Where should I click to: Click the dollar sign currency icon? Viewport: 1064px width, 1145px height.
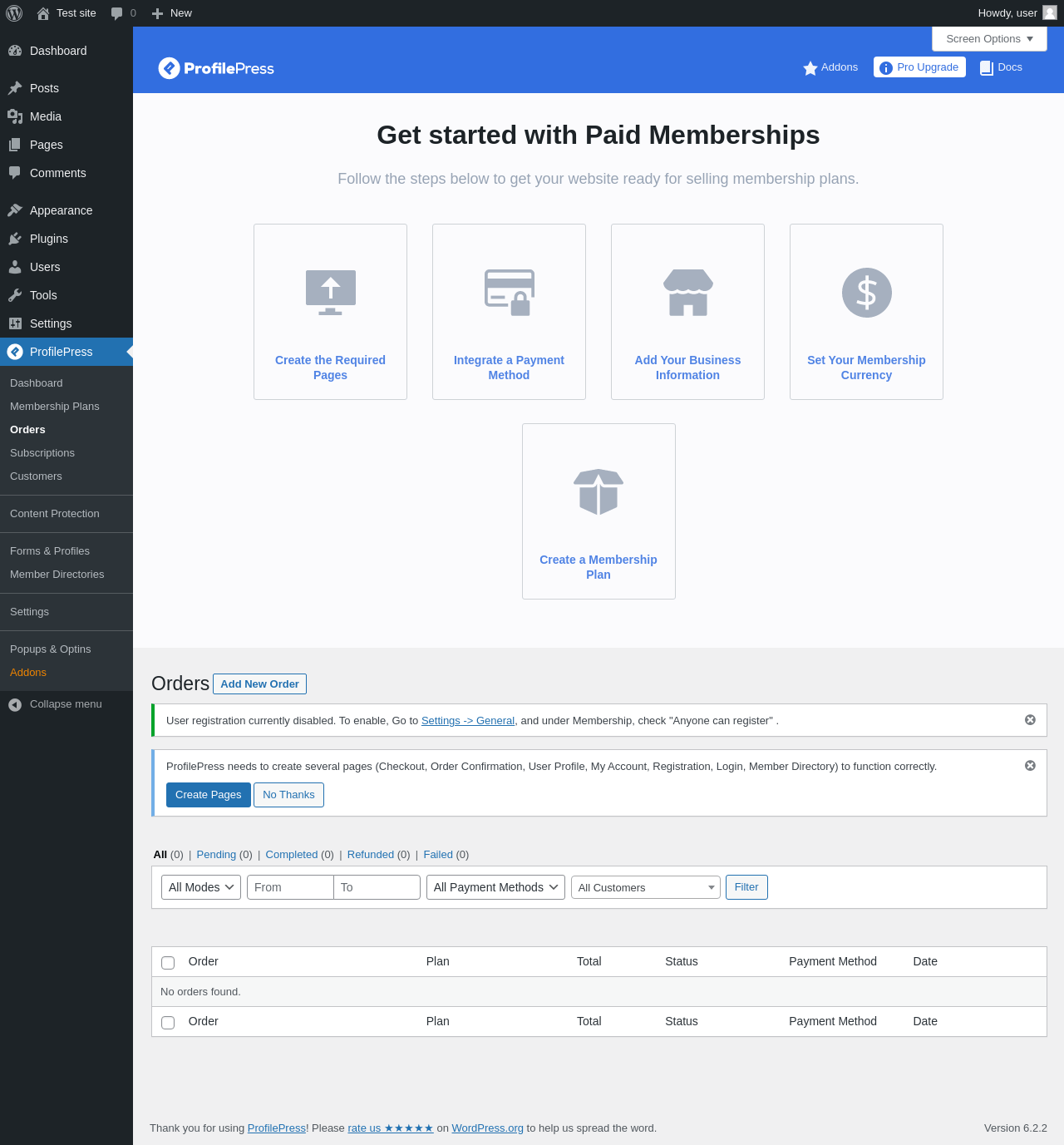pos(866,293)
